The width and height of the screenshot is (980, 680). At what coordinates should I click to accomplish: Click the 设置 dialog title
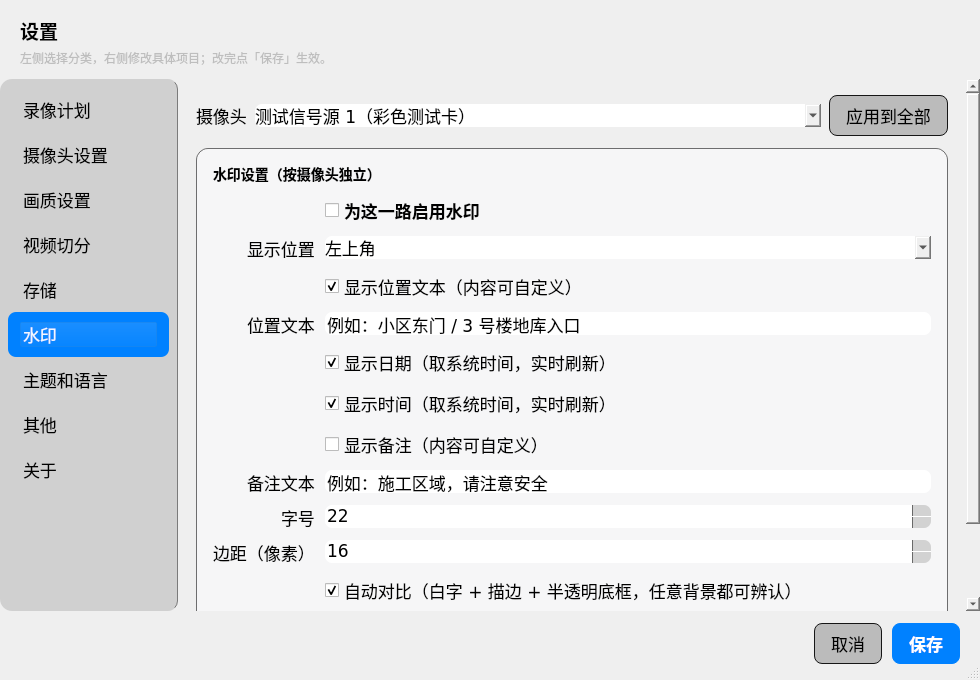pos(39,32)
